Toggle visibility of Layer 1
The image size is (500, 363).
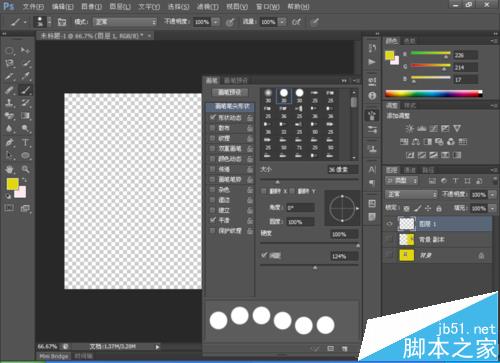389,224
